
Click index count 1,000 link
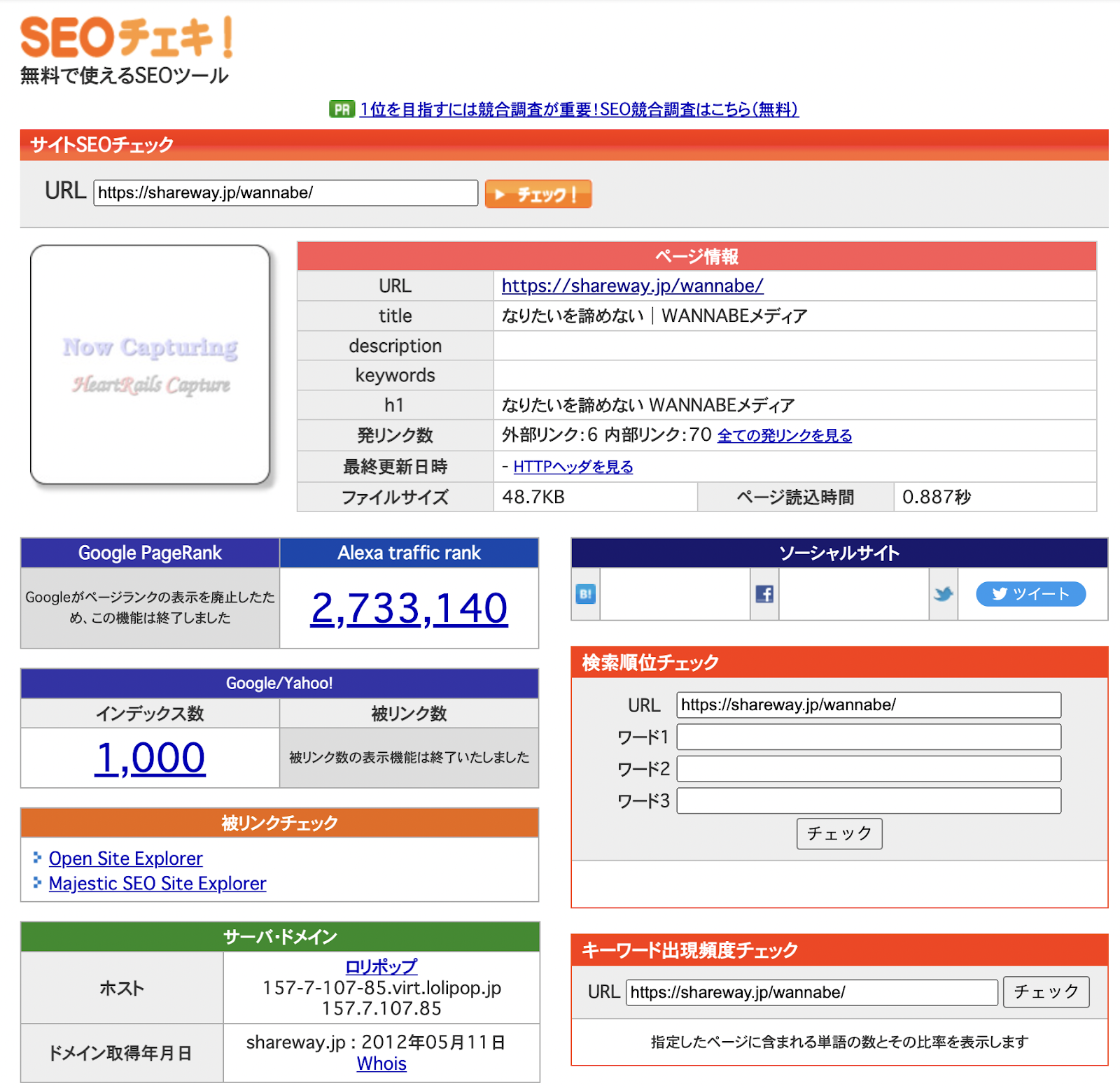pos(150,758)
